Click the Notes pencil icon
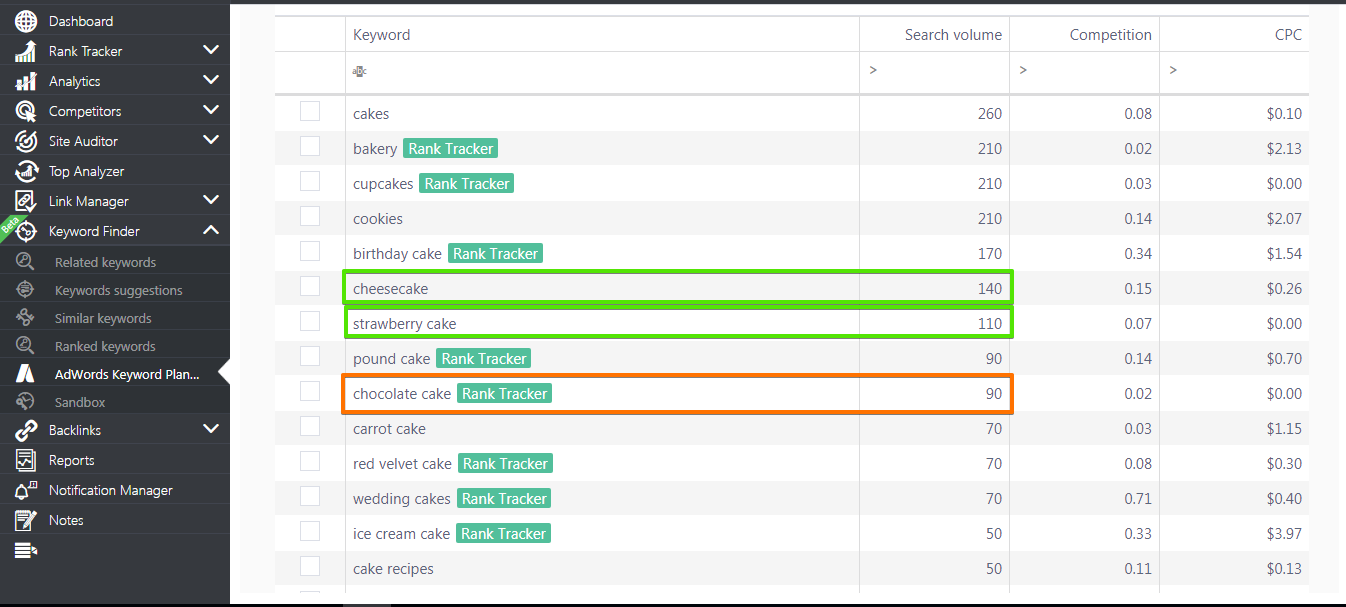Image resolution: width=1346 pixels, height=607 pixels. click(x=26, y=520)
